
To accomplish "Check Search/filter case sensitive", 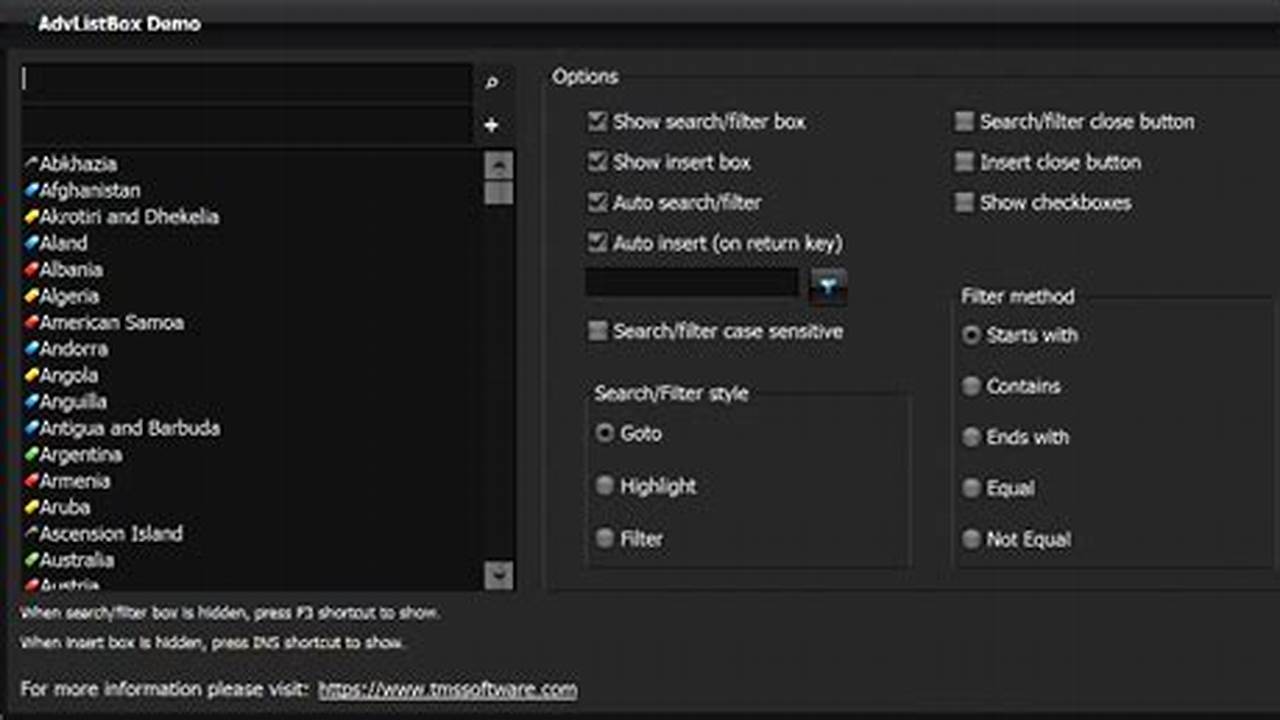I will point(597,331).
